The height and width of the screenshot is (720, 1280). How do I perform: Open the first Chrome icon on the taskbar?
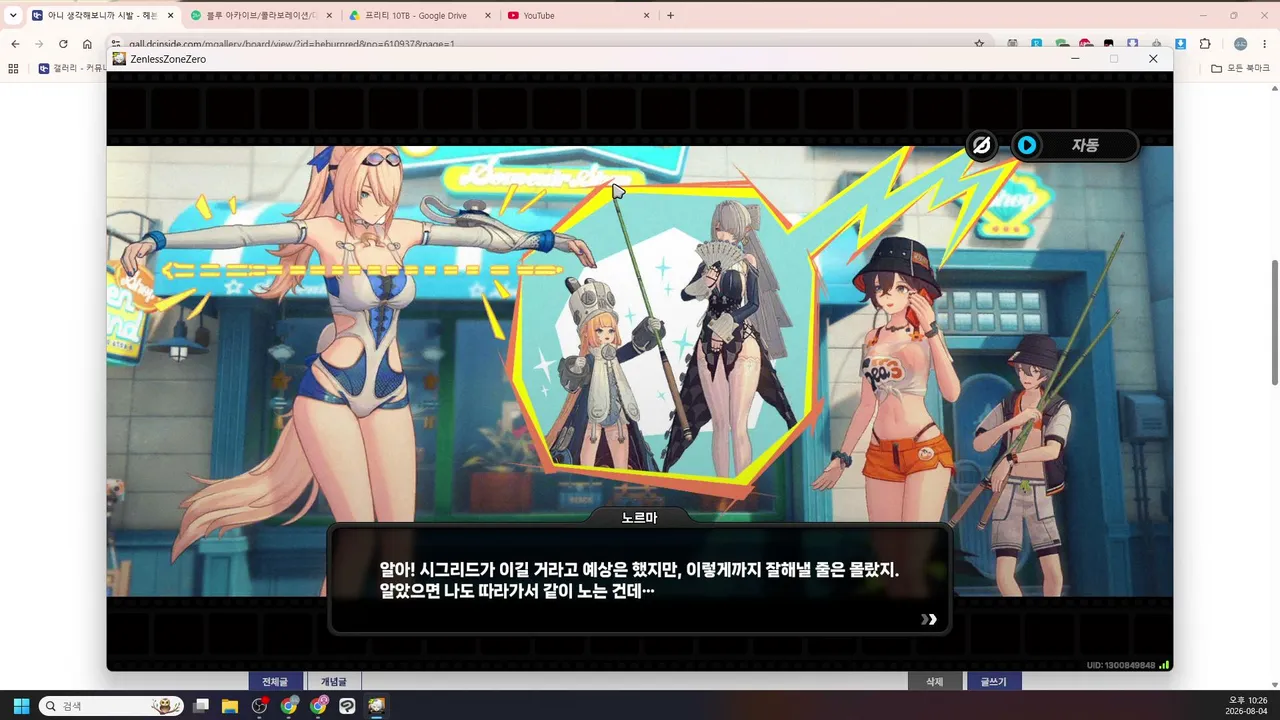pyautogui.click(x=289, y=706)
